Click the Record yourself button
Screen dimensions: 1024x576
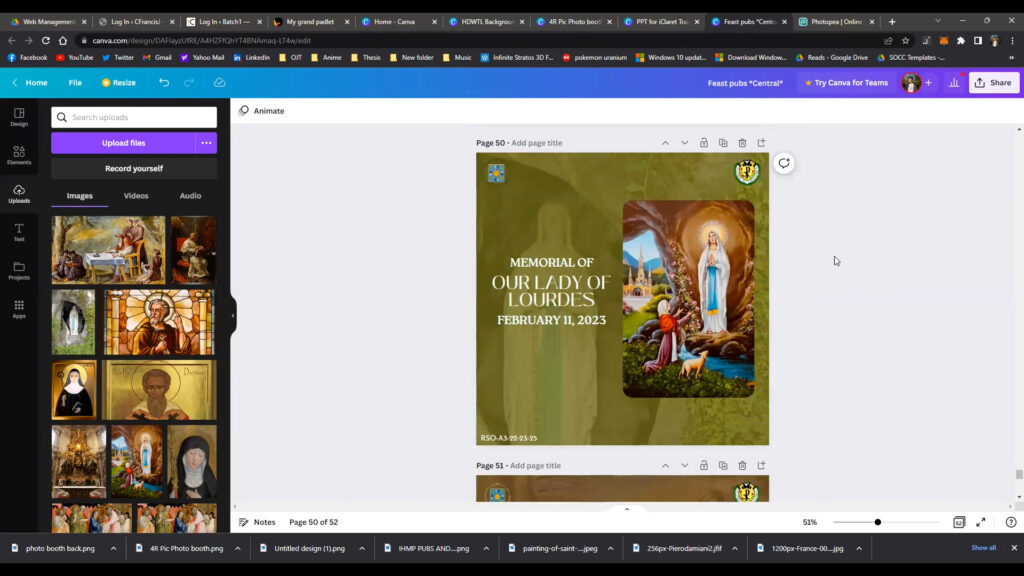click(134, 168)
